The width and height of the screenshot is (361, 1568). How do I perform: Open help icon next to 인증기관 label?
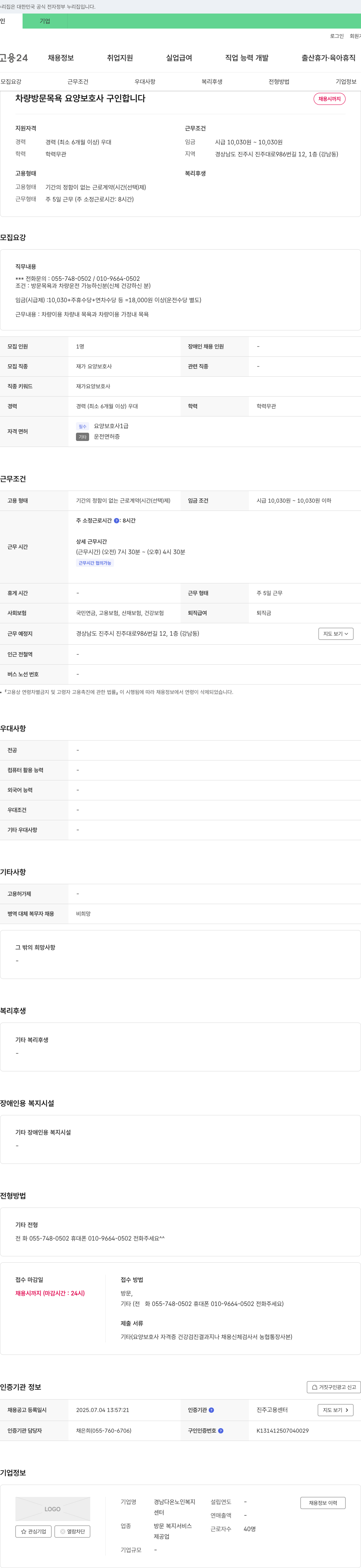(x=211, y=1410)
